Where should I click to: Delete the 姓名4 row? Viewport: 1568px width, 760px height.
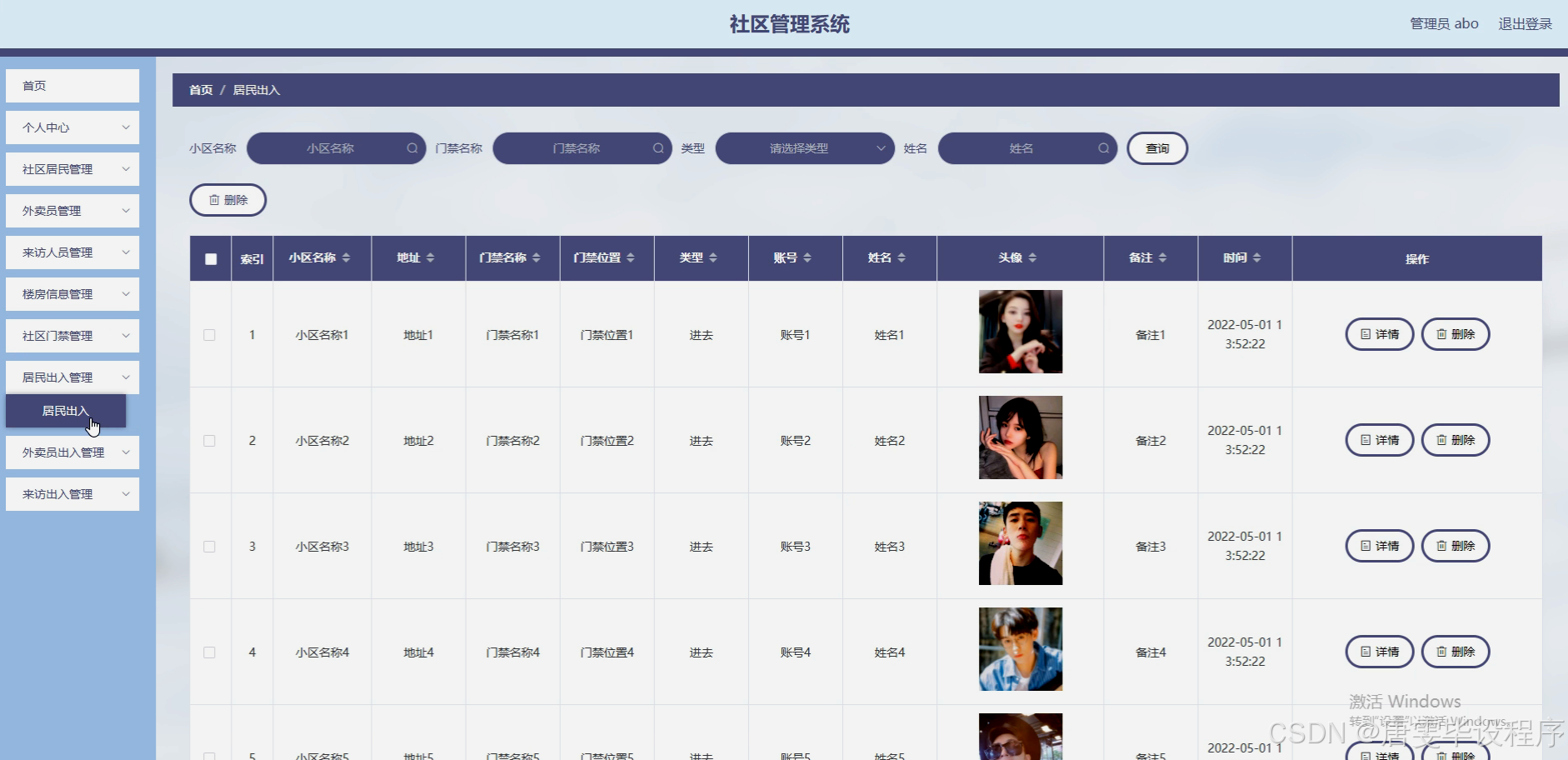tap(1456, 652)
